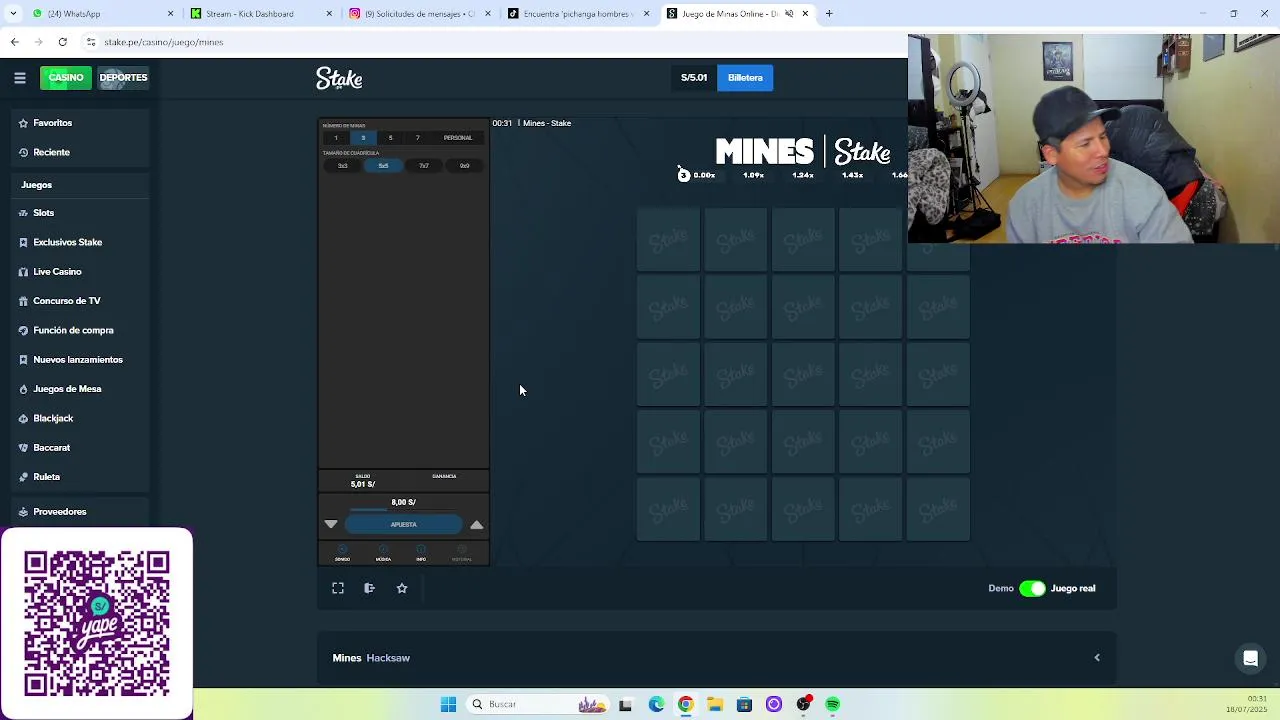Reload the page
The image size is (1280, 720).
tap(62, 42)
